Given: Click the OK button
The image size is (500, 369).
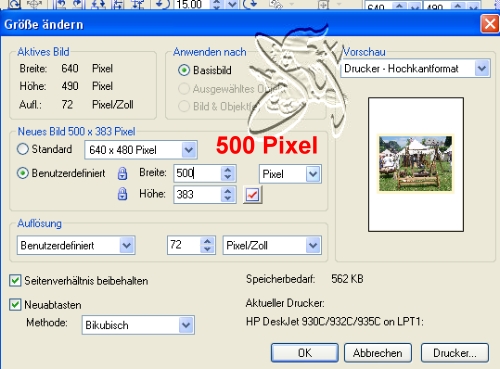Looking at the screenshot, I should pos(305,353).
